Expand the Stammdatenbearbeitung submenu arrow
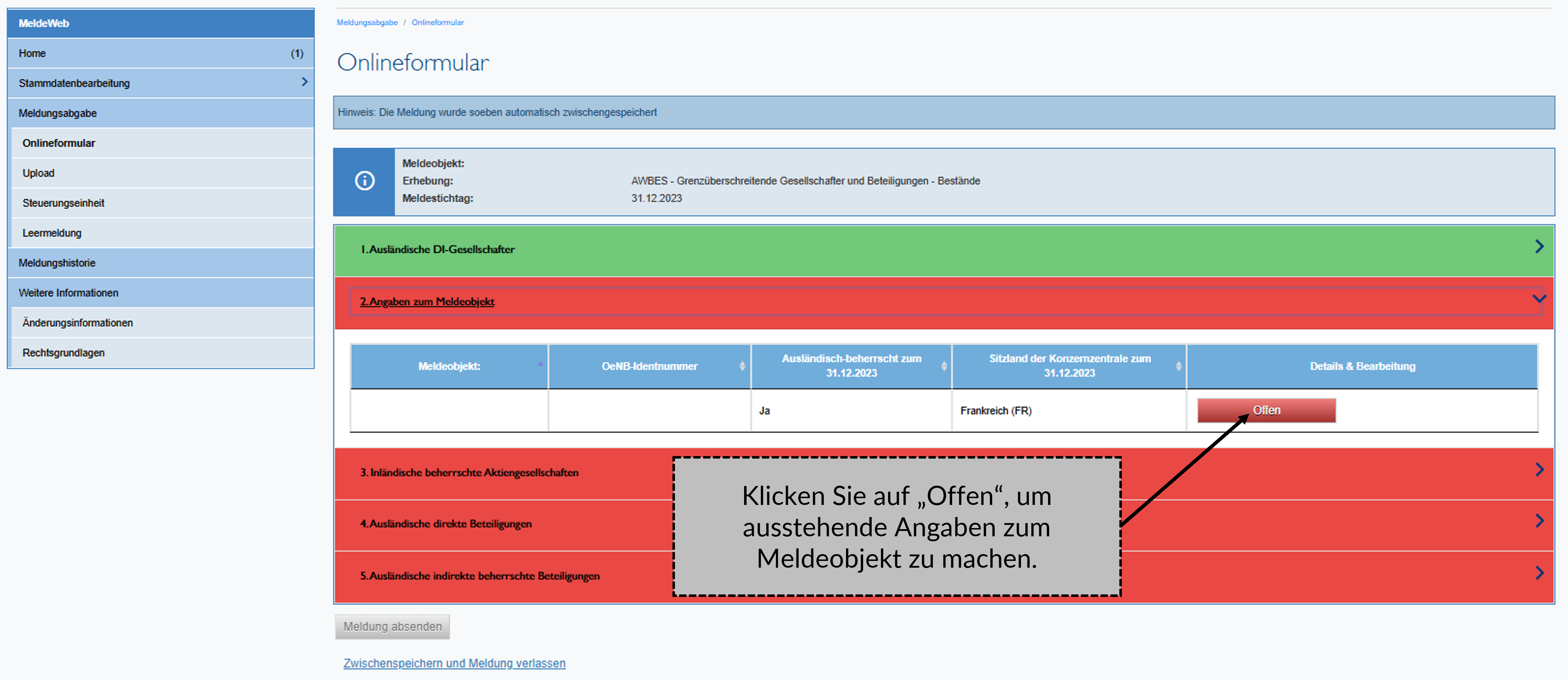The image size is (1568, 680). tap(304, 82)
